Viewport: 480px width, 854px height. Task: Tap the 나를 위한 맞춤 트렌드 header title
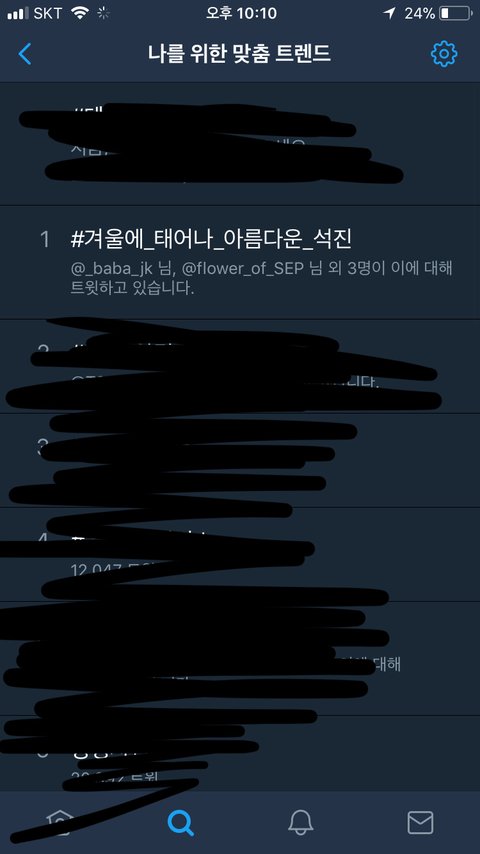tap(239, 54)
